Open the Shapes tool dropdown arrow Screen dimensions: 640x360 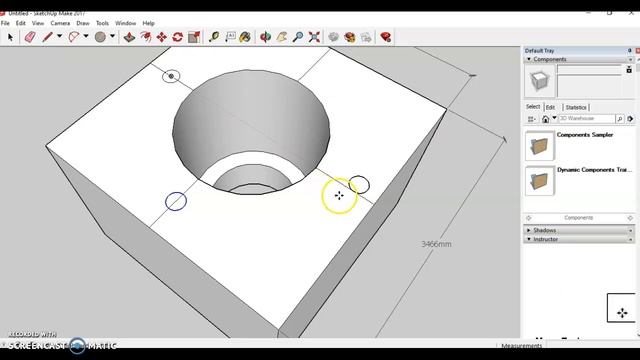[x=112, y=36]
